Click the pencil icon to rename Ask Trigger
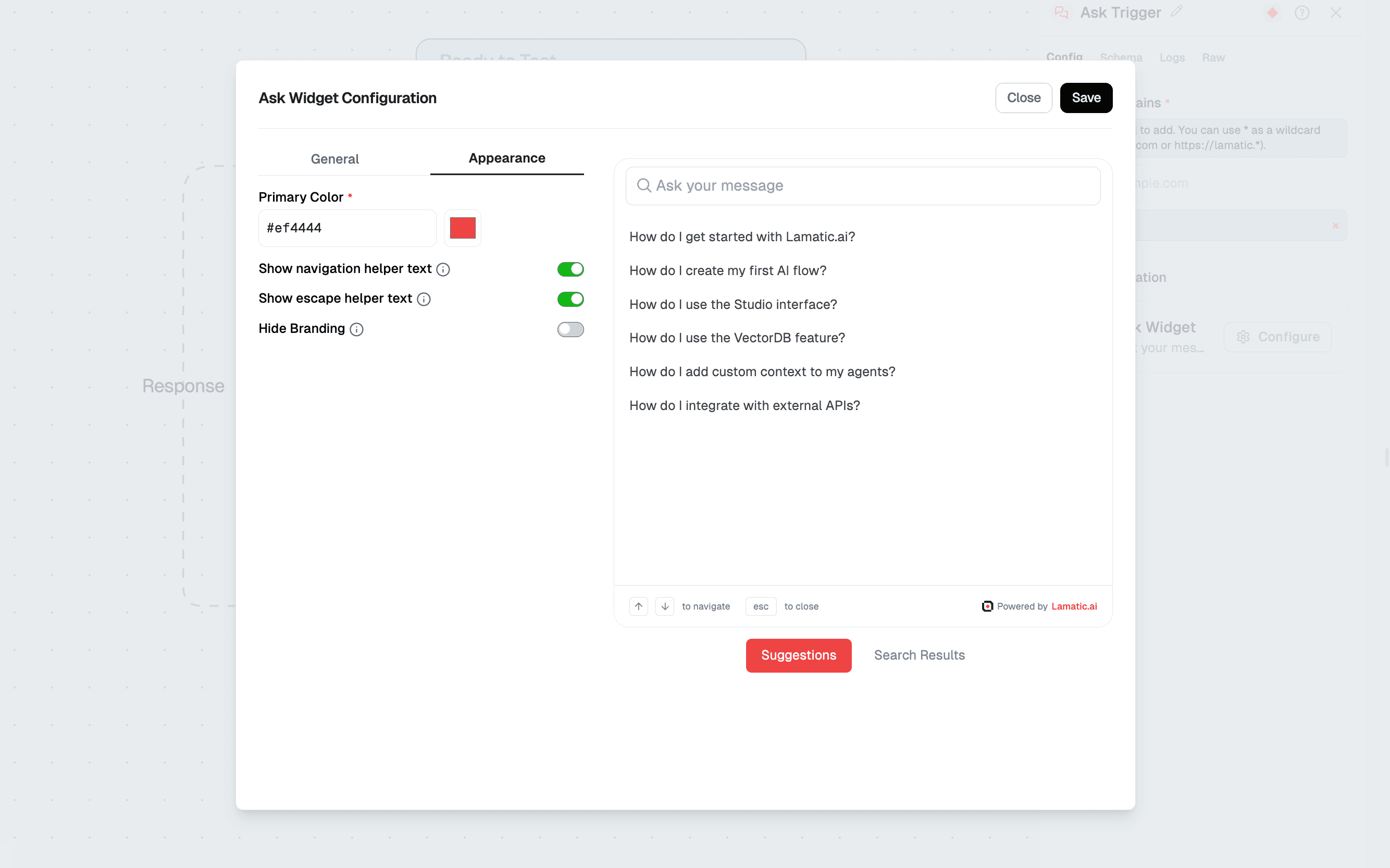 1177,12
